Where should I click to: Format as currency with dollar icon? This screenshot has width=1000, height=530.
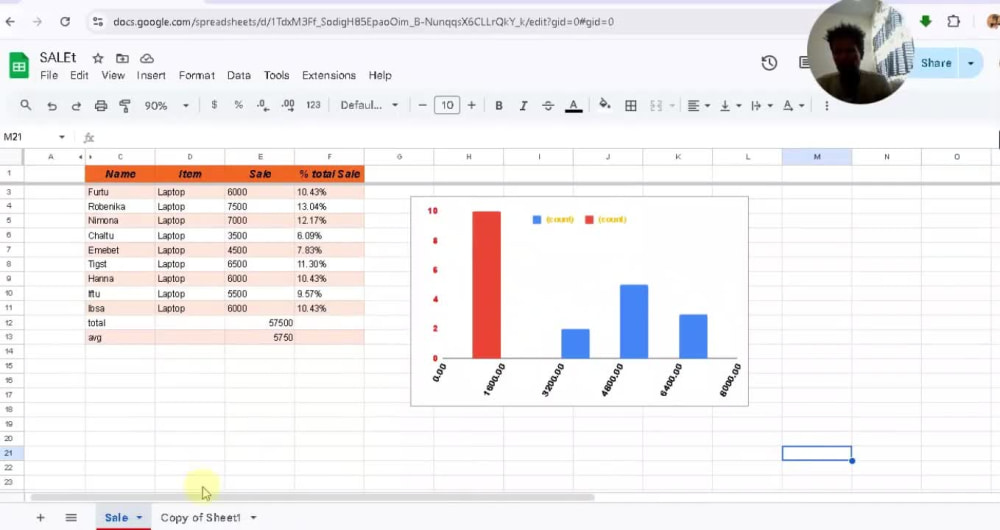click(214, 105)
